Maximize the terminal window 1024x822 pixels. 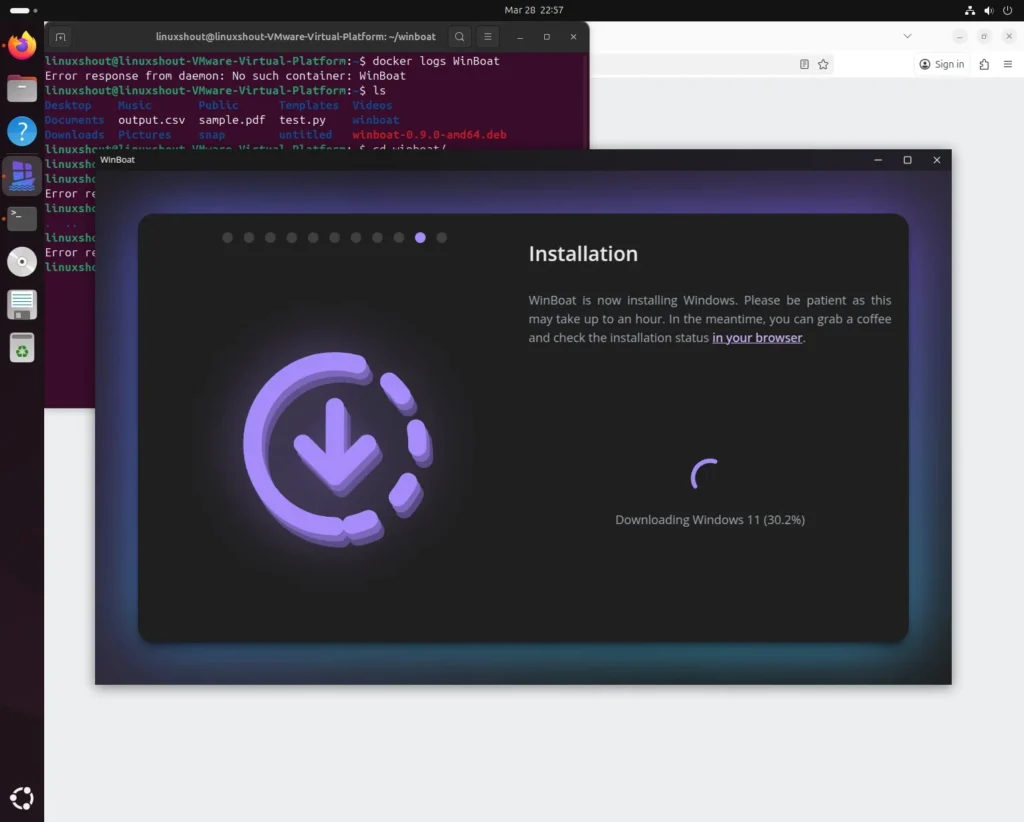[547, 37]
